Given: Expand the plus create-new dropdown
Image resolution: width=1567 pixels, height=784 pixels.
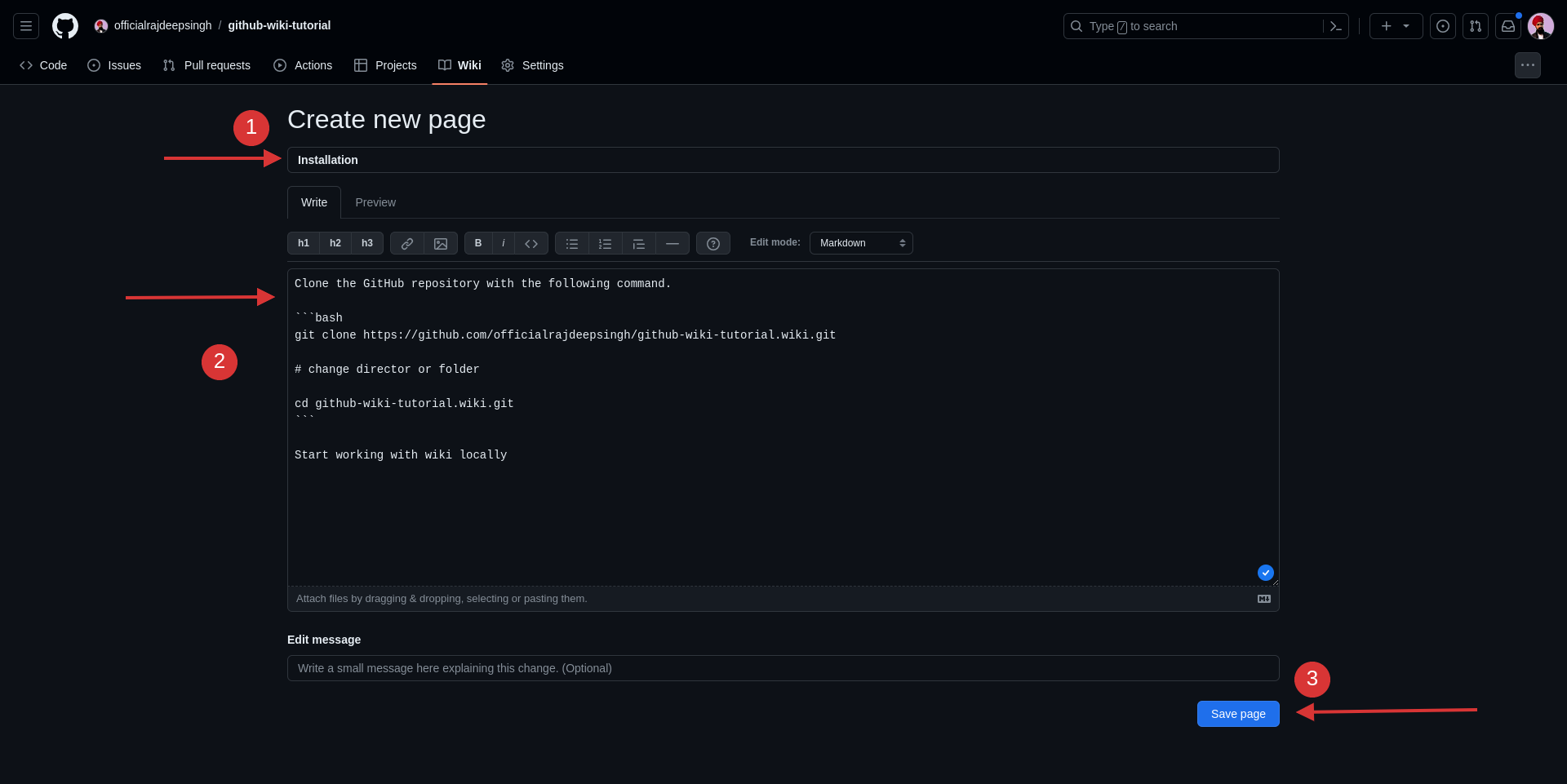Looking at the screenshot, I should 1396,26.
